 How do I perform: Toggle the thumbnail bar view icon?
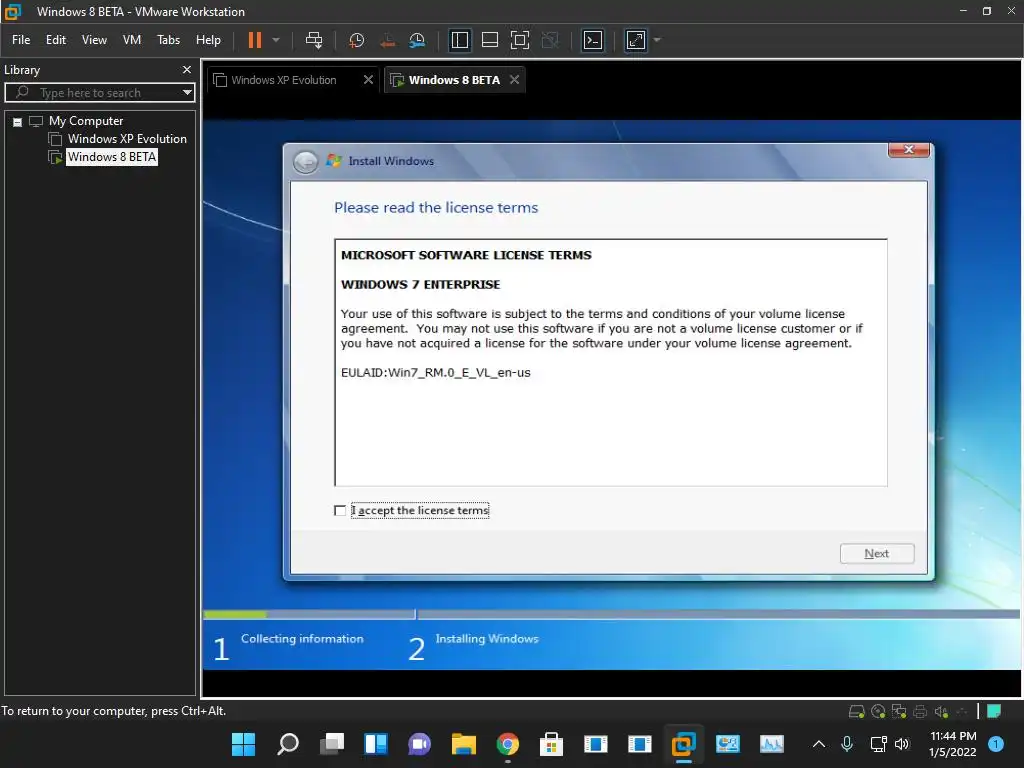pyautogui.click(x=490, y=40)
